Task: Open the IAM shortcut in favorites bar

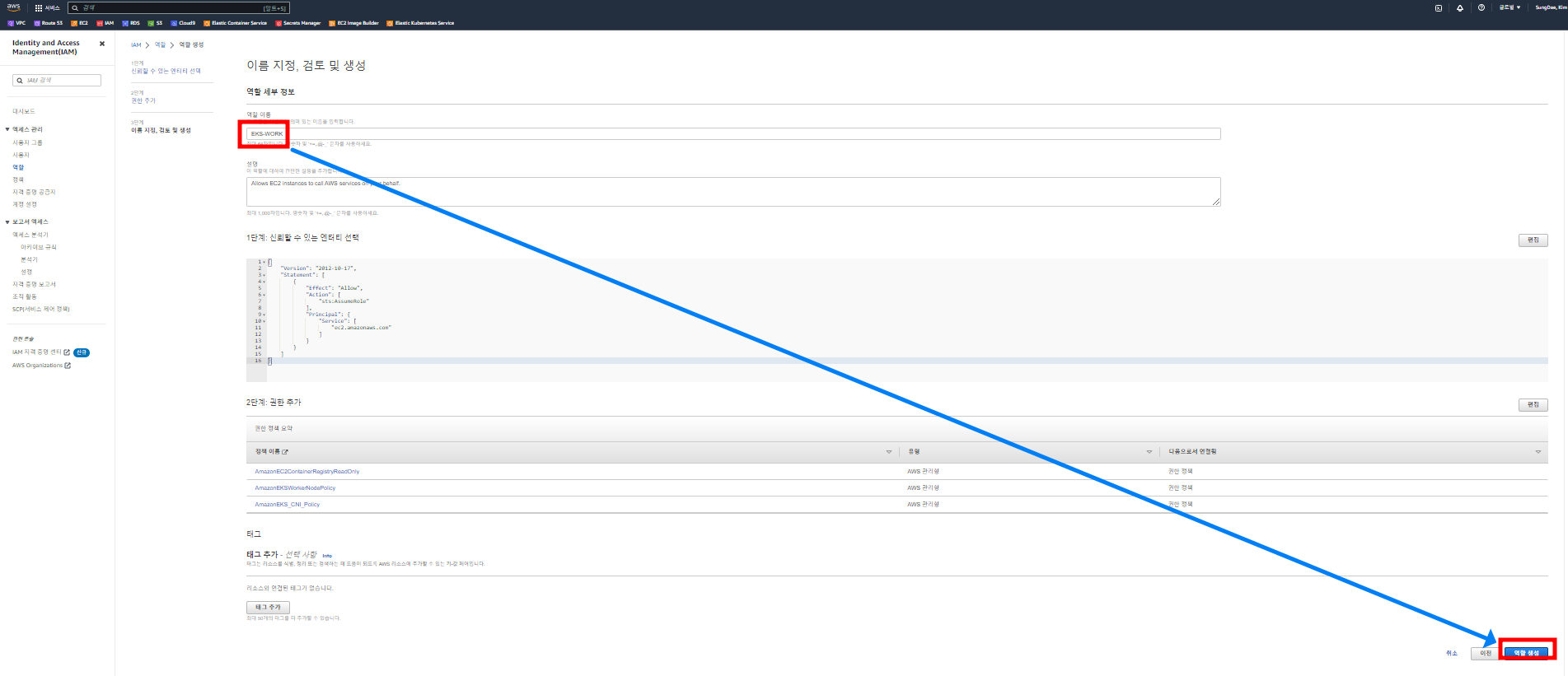Action: [x=105, y=23]
